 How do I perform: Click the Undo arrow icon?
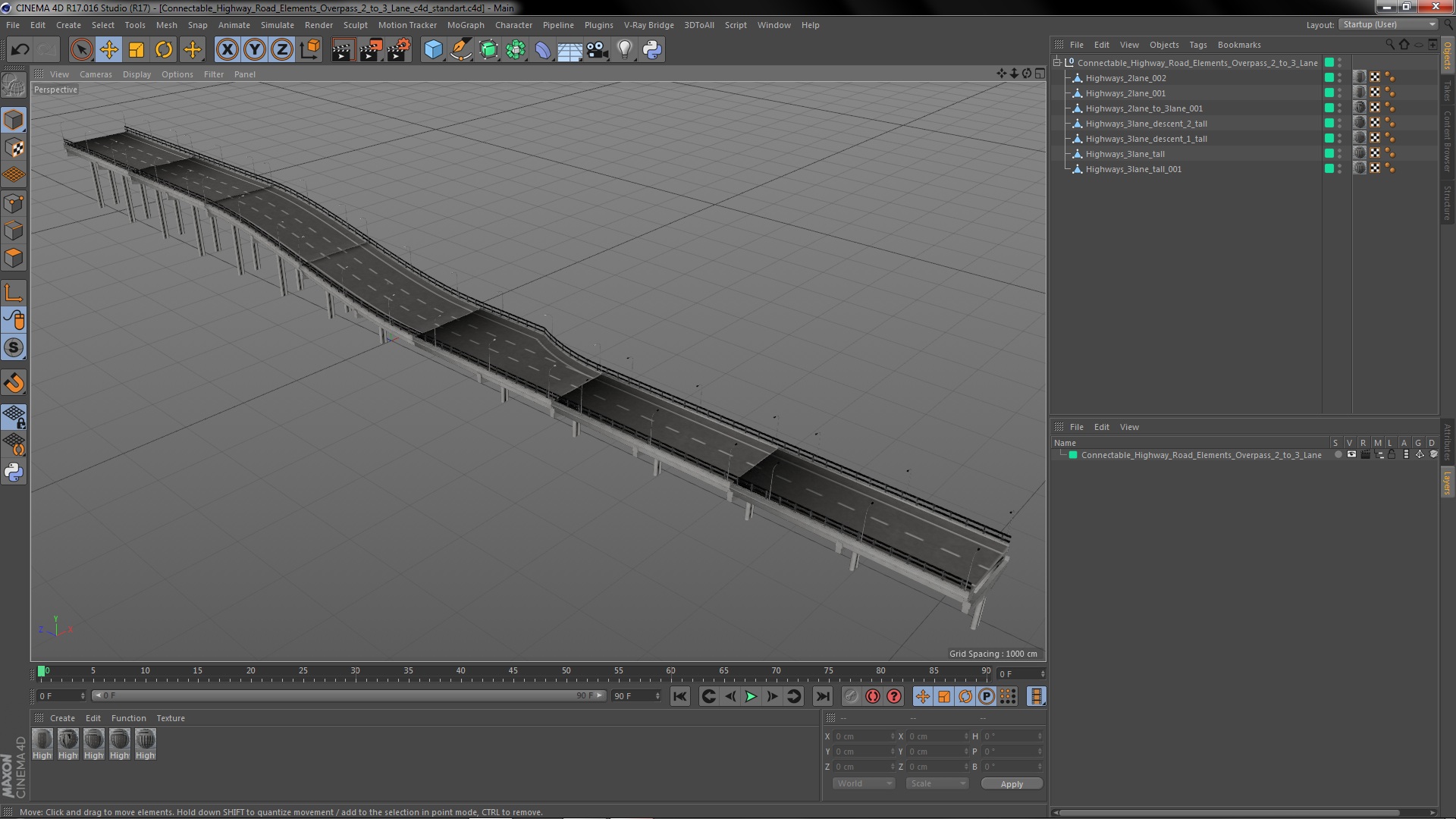(x=20, y=50)
